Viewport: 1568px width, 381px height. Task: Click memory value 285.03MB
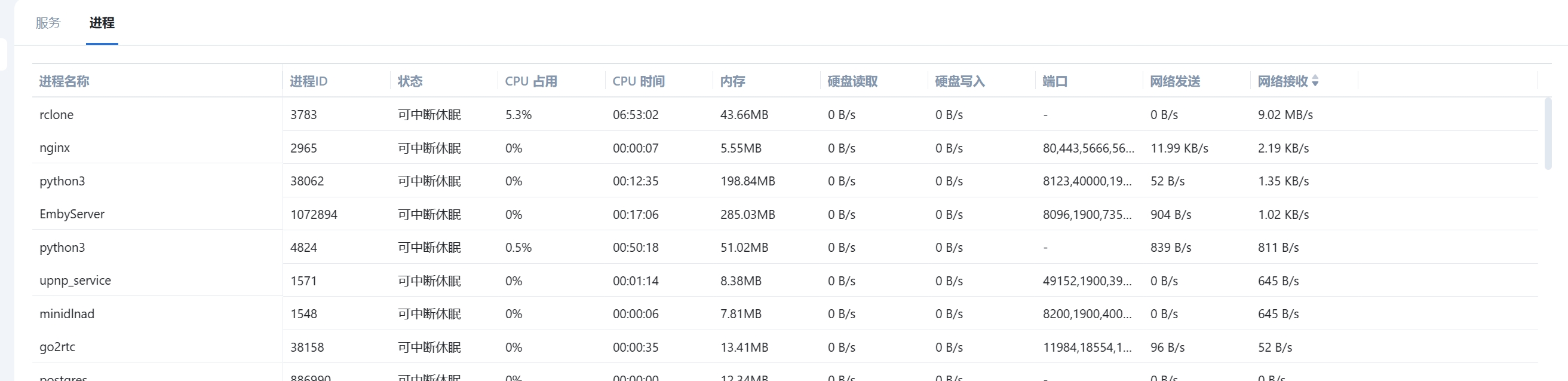pos(747,215)
